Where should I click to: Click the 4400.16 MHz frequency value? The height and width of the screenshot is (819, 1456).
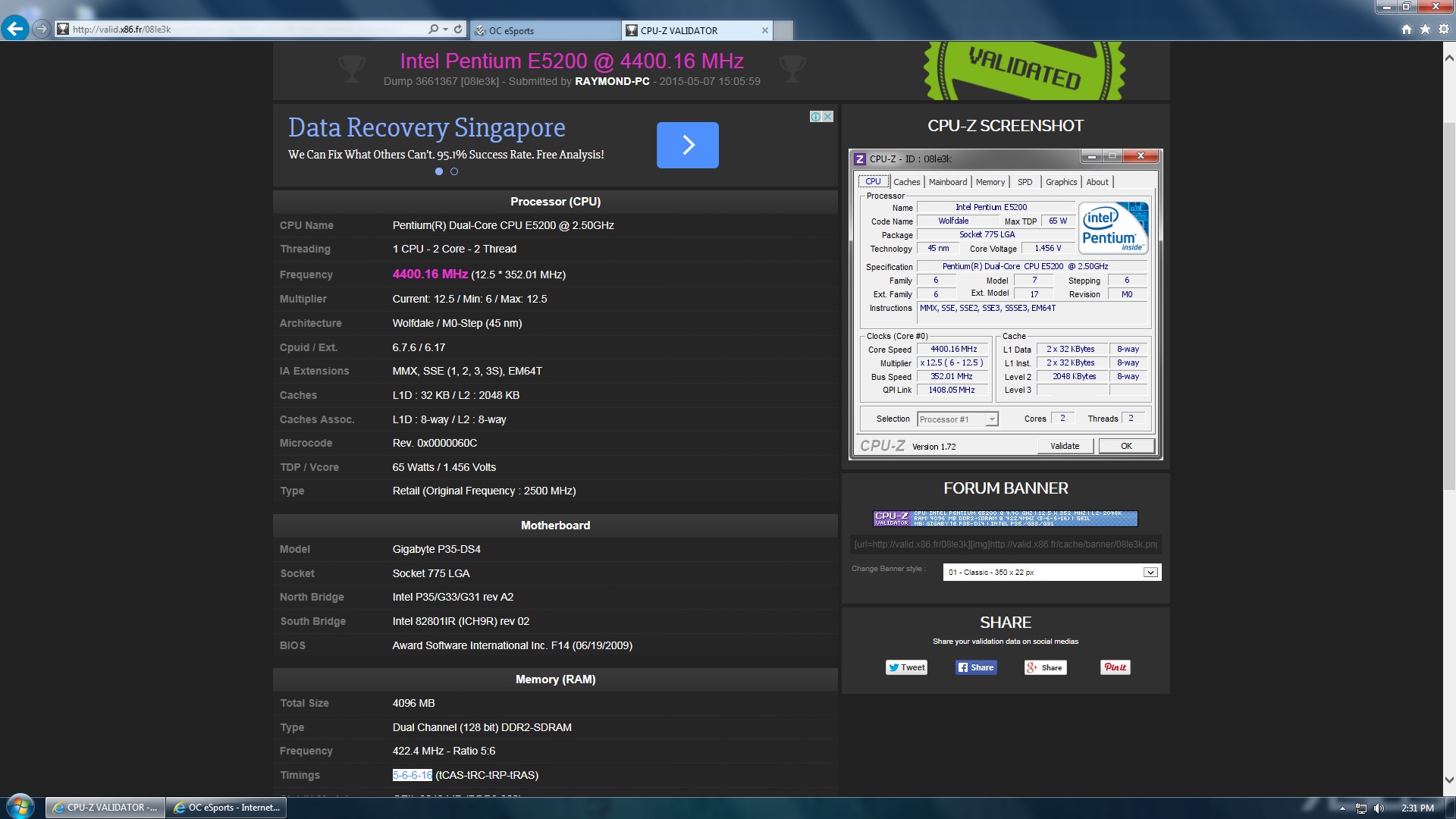[430, 275]
